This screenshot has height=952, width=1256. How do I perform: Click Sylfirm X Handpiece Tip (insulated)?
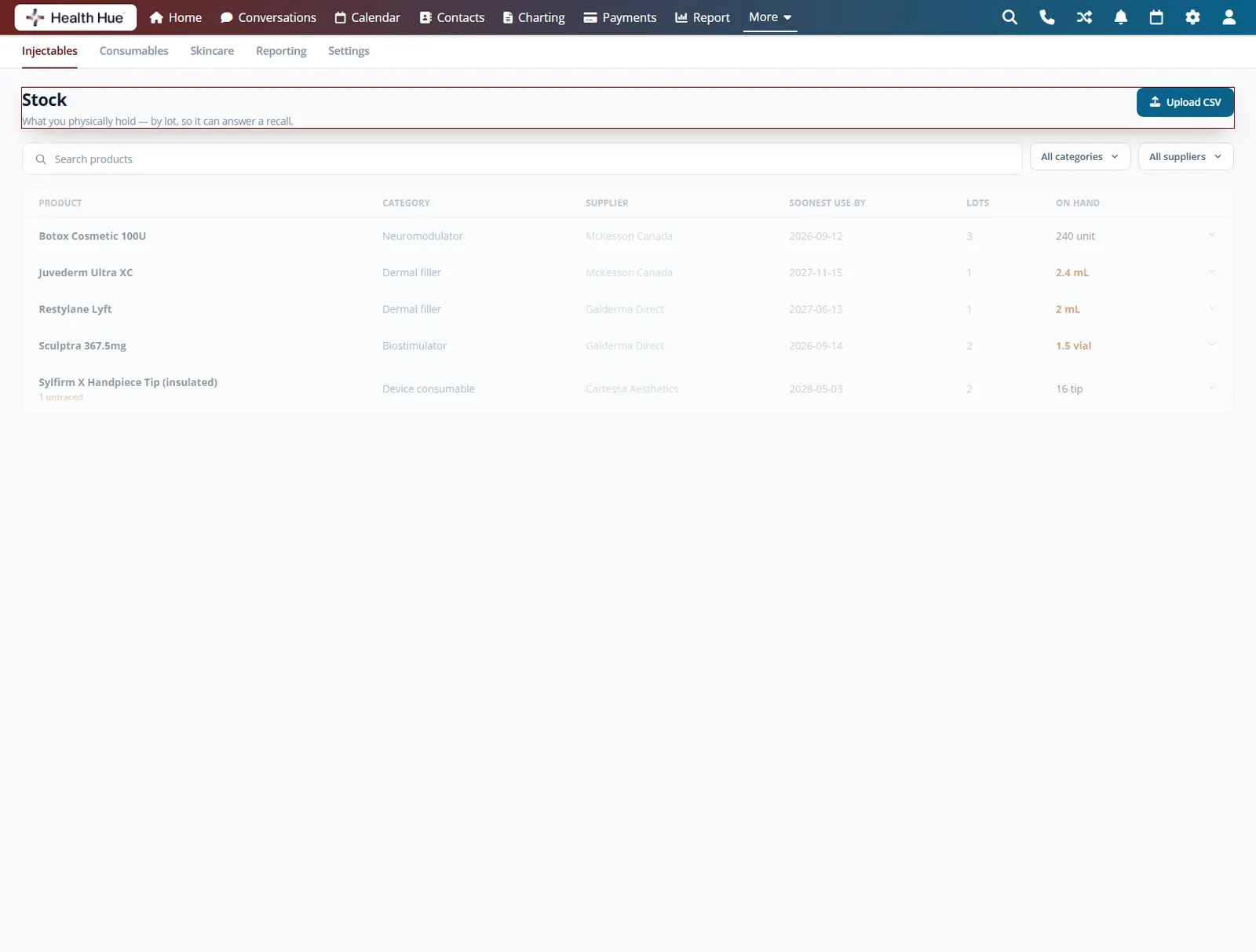click(x=128, y=382)
